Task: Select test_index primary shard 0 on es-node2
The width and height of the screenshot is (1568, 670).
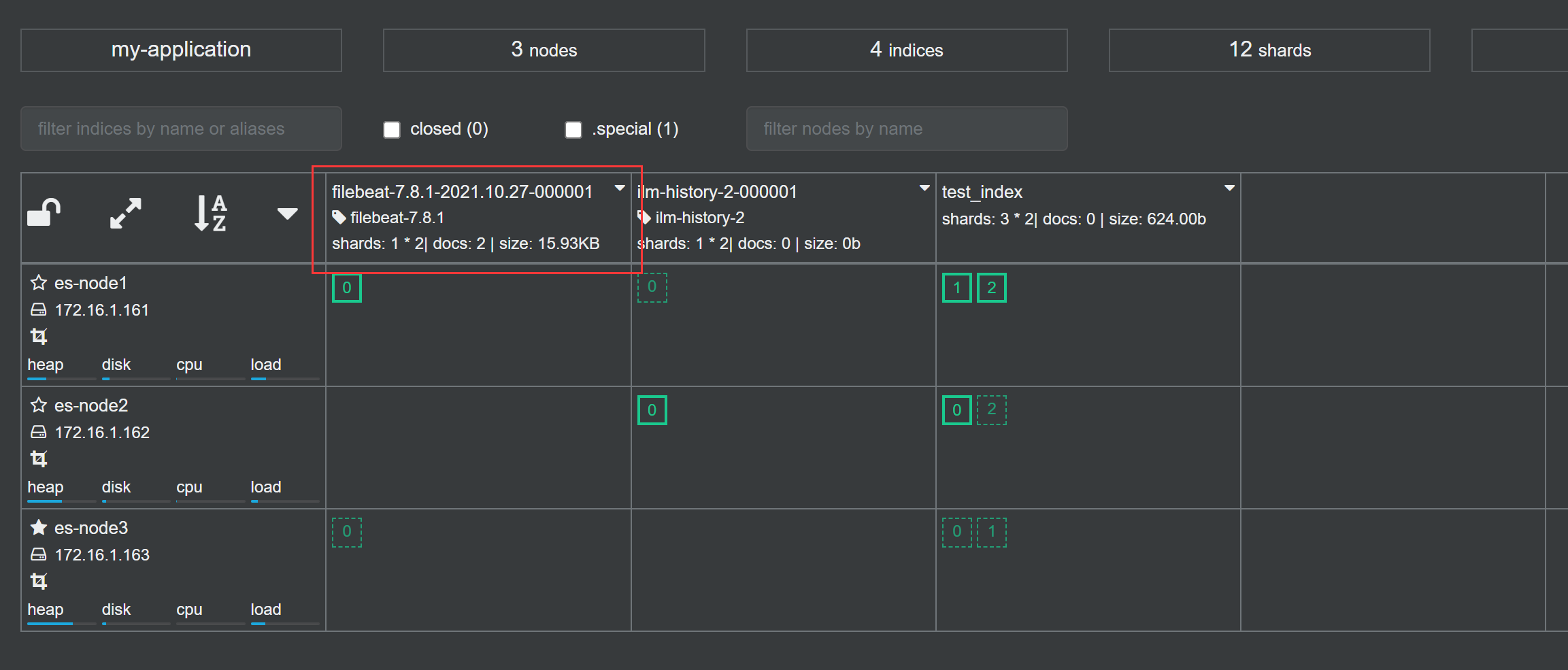Action: click(957, 410)
